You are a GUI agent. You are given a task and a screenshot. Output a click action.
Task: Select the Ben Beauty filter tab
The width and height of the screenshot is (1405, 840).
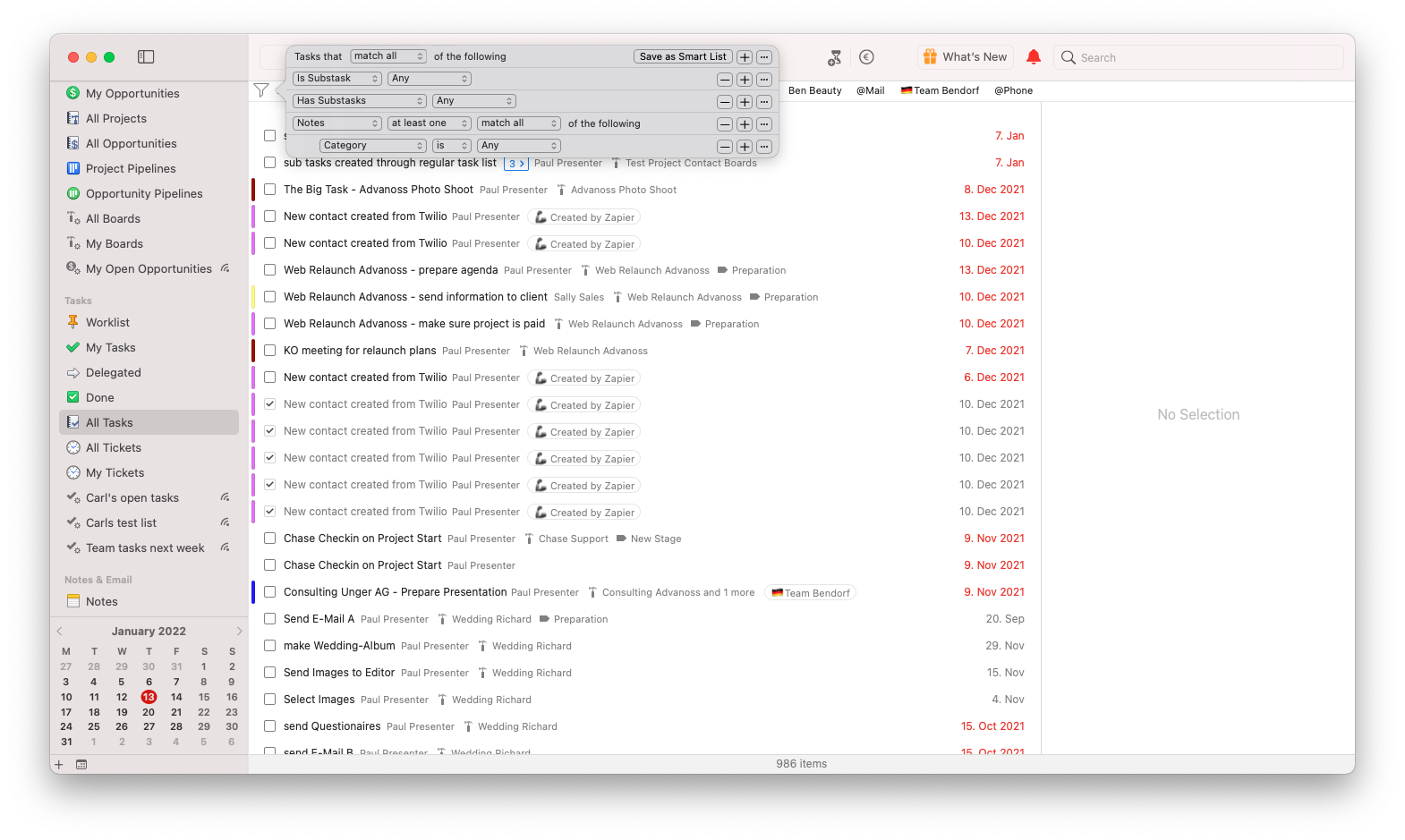(x=814, y=90)
